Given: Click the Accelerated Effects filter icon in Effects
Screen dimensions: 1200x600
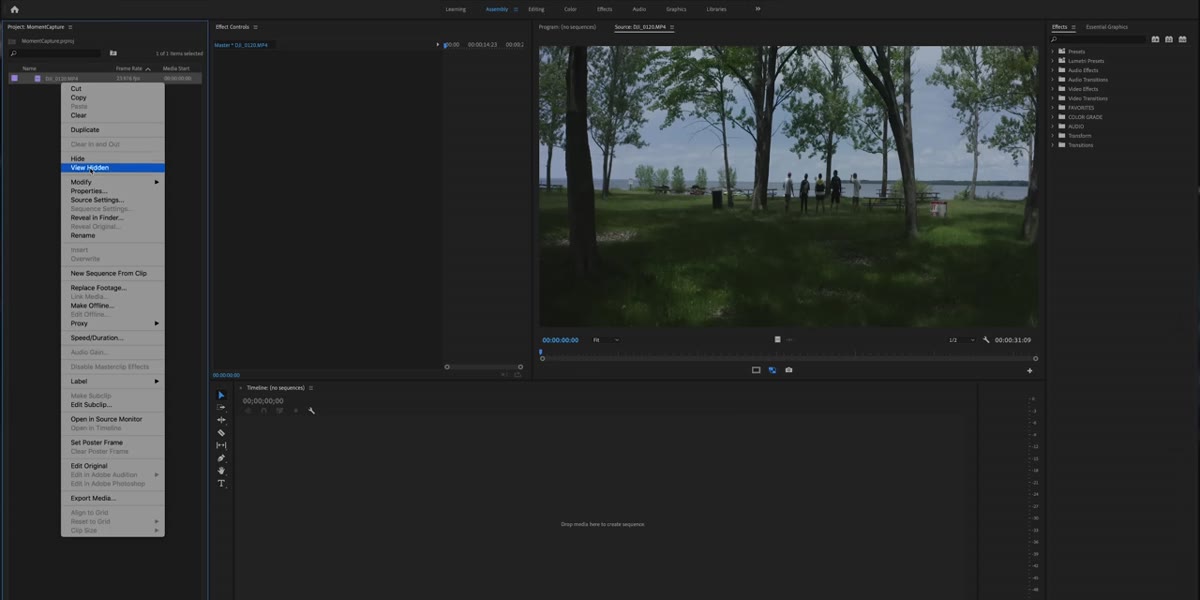Looking at the screenshot, I should click(x=1155, y=39).
